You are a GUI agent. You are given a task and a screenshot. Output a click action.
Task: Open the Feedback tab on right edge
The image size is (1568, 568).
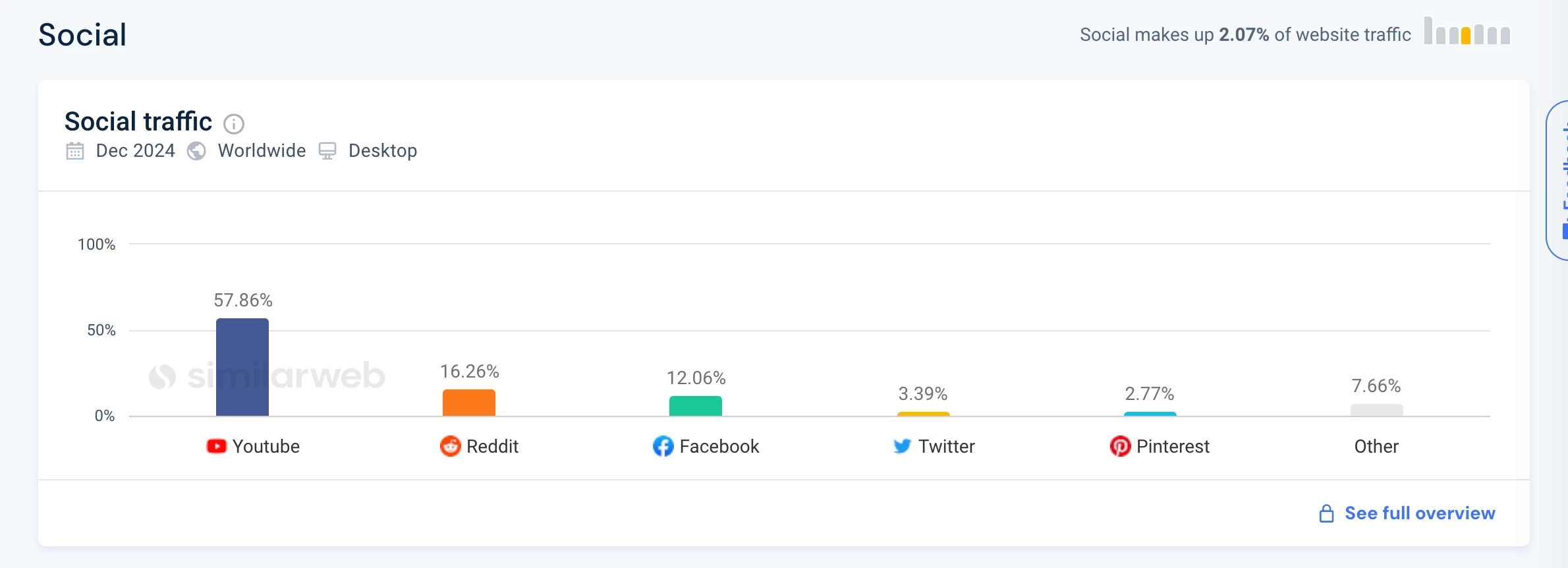[x=1559, y=181]
